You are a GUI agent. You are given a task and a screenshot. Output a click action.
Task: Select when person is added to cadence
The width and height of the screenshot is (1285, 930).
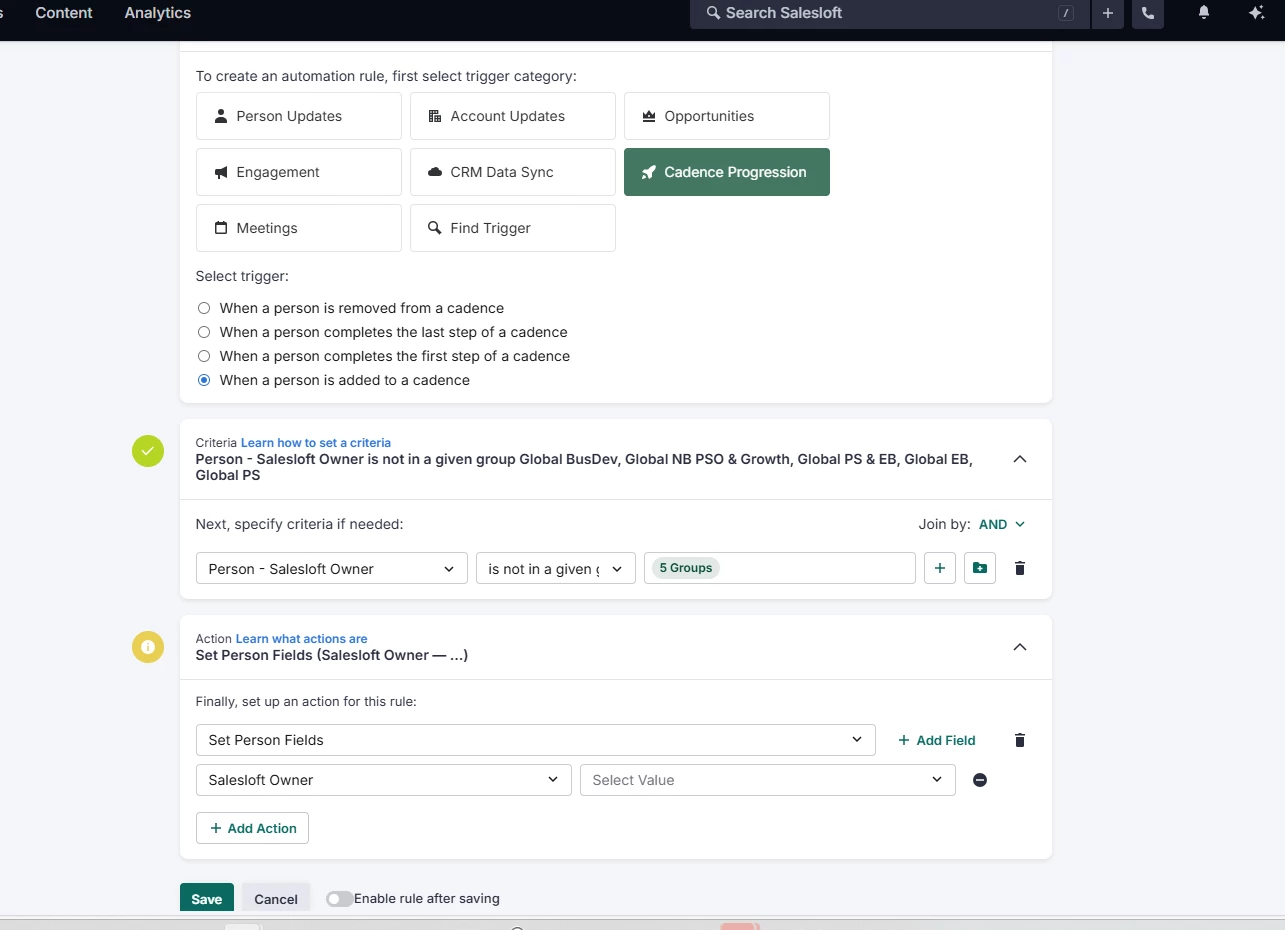tap(204, 380)
